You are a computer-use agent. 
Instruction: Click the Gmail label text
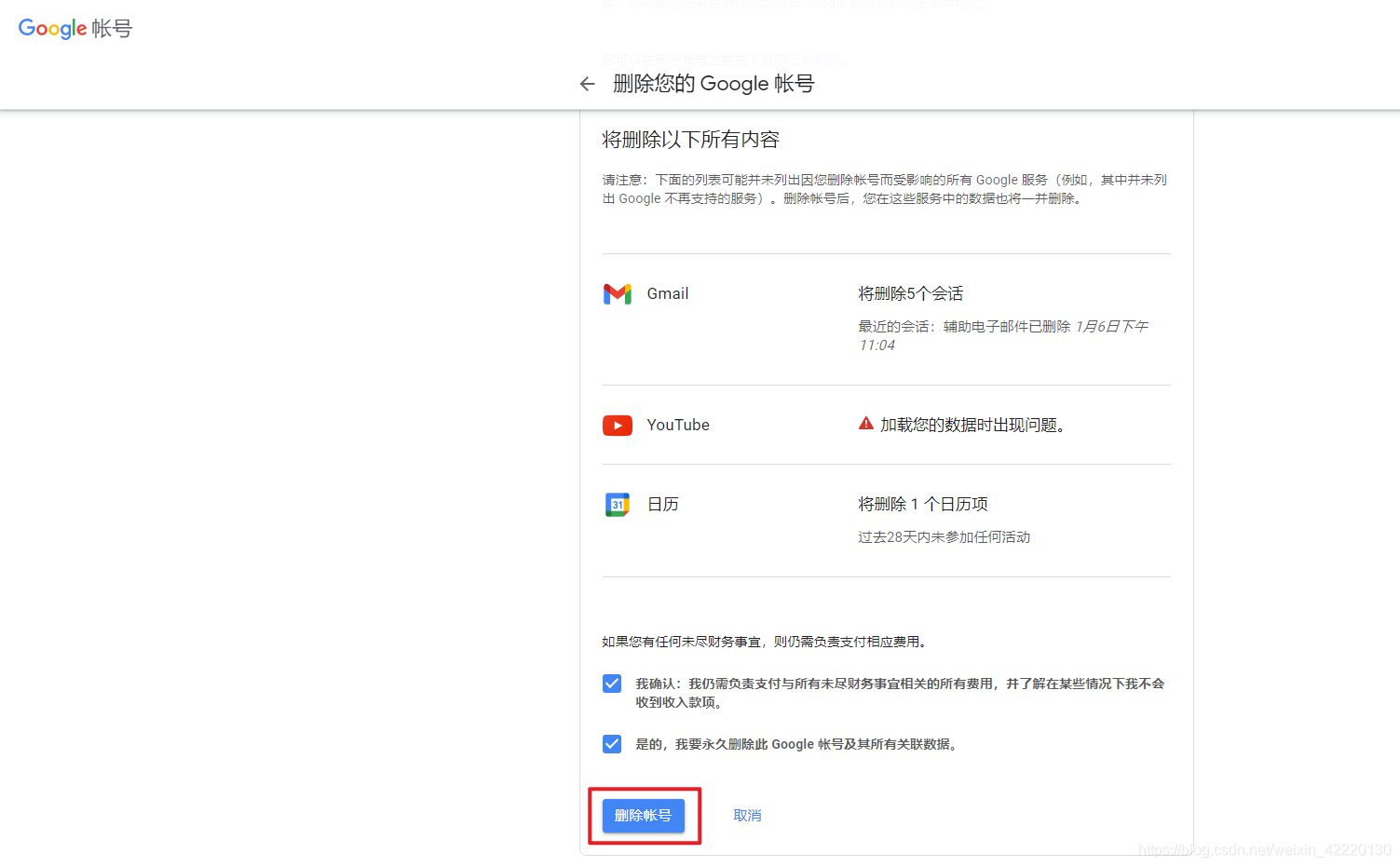click(x=668, y=294)
